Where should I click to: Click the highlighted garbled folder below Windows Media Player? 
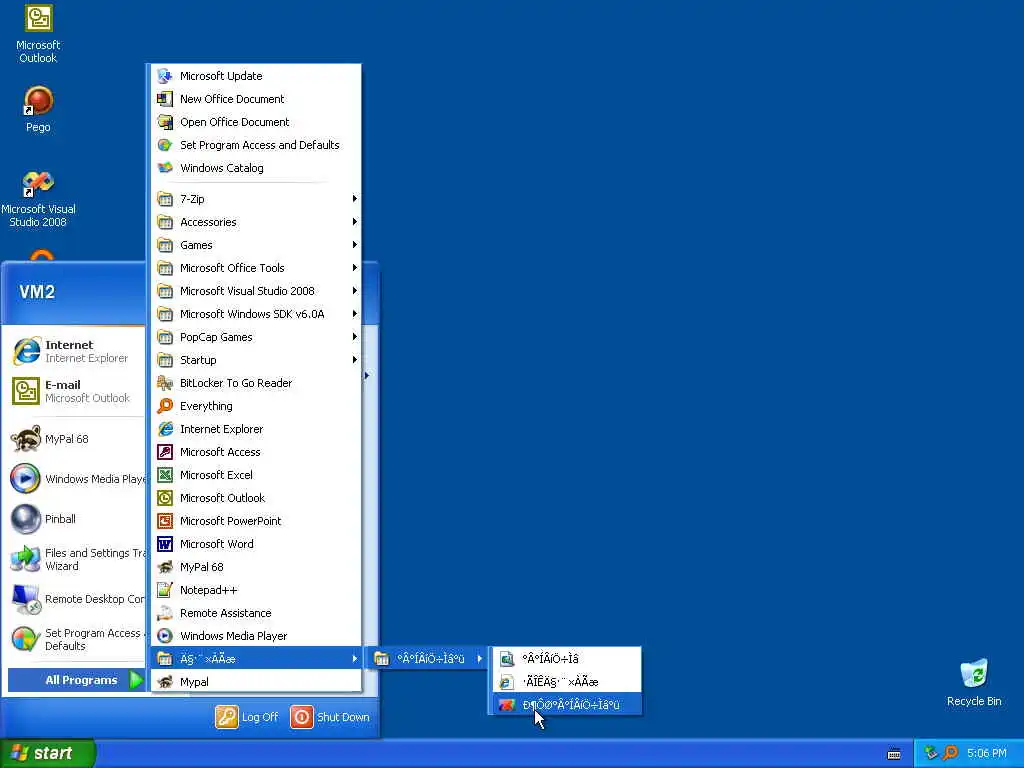256,658
